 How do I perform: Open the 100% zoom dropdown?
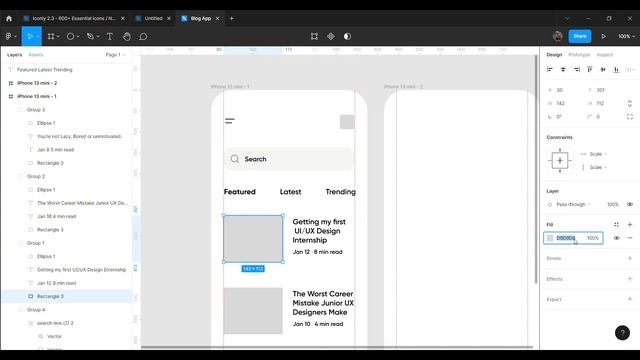point(626,36)
